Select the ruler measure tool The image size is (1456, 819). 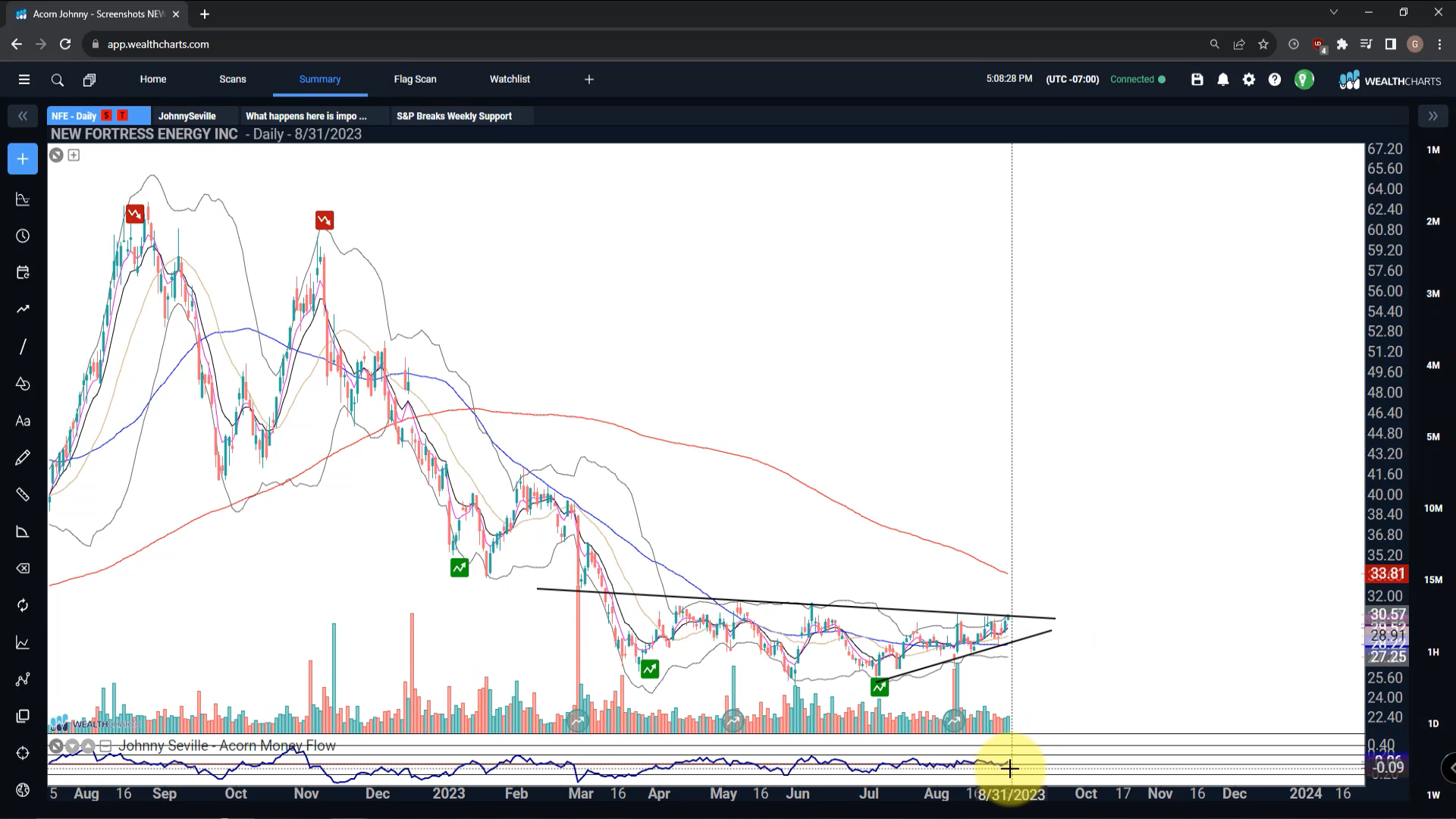point(23,494)
